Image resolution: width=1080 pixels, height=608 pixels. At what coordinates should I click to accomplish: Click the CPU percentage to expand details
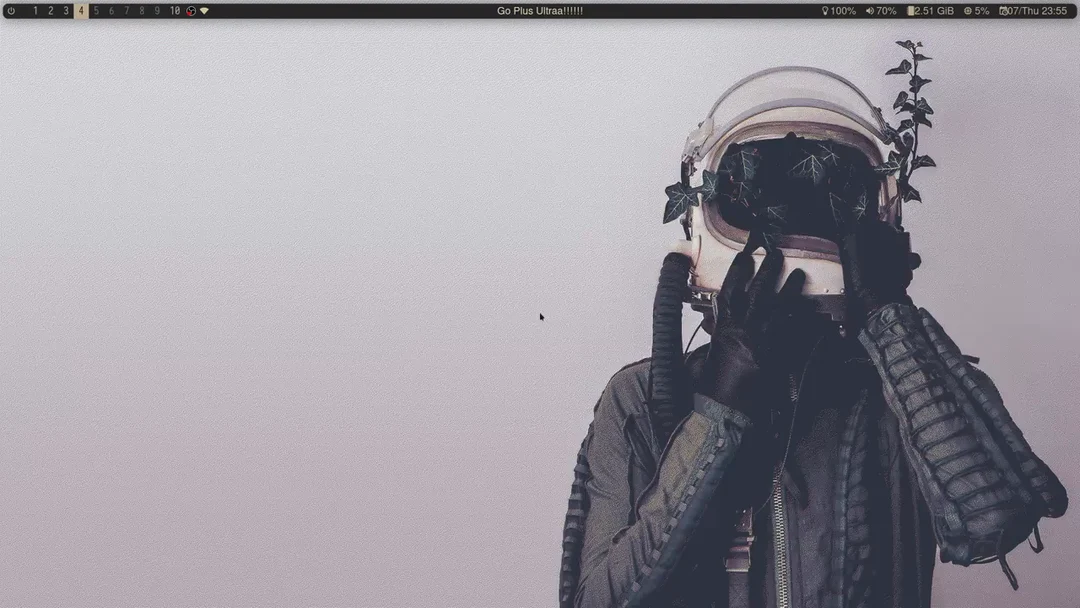982,10
